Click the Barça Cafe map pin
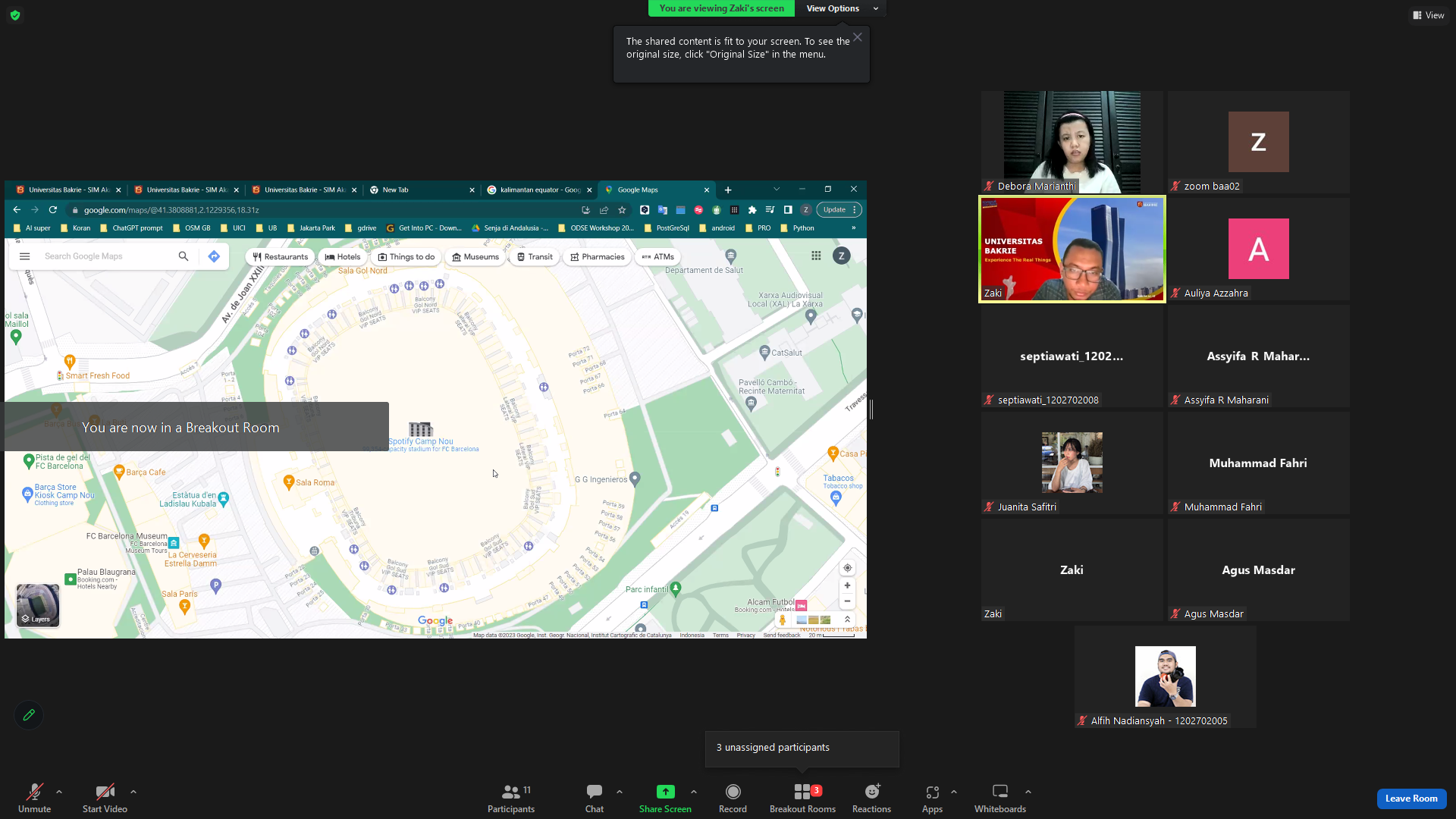Image resolution: width=1456 pixels, height=819 pixels. pyautogui.click(x=119, y=472)
